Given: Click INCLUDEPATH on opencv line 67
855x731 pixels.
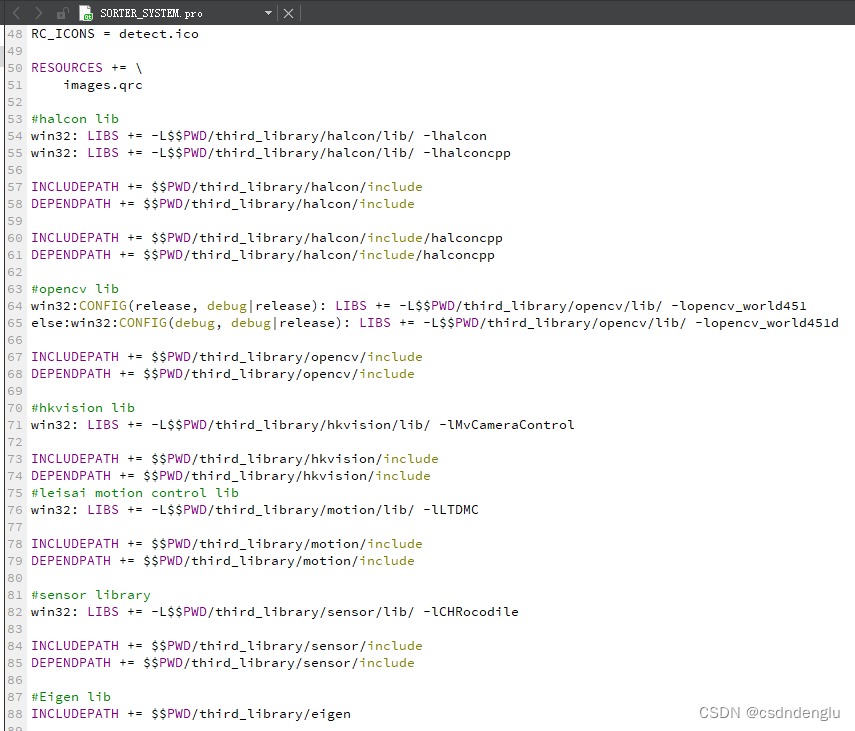Looking at the screenshot, I should (x=75, y=357).
